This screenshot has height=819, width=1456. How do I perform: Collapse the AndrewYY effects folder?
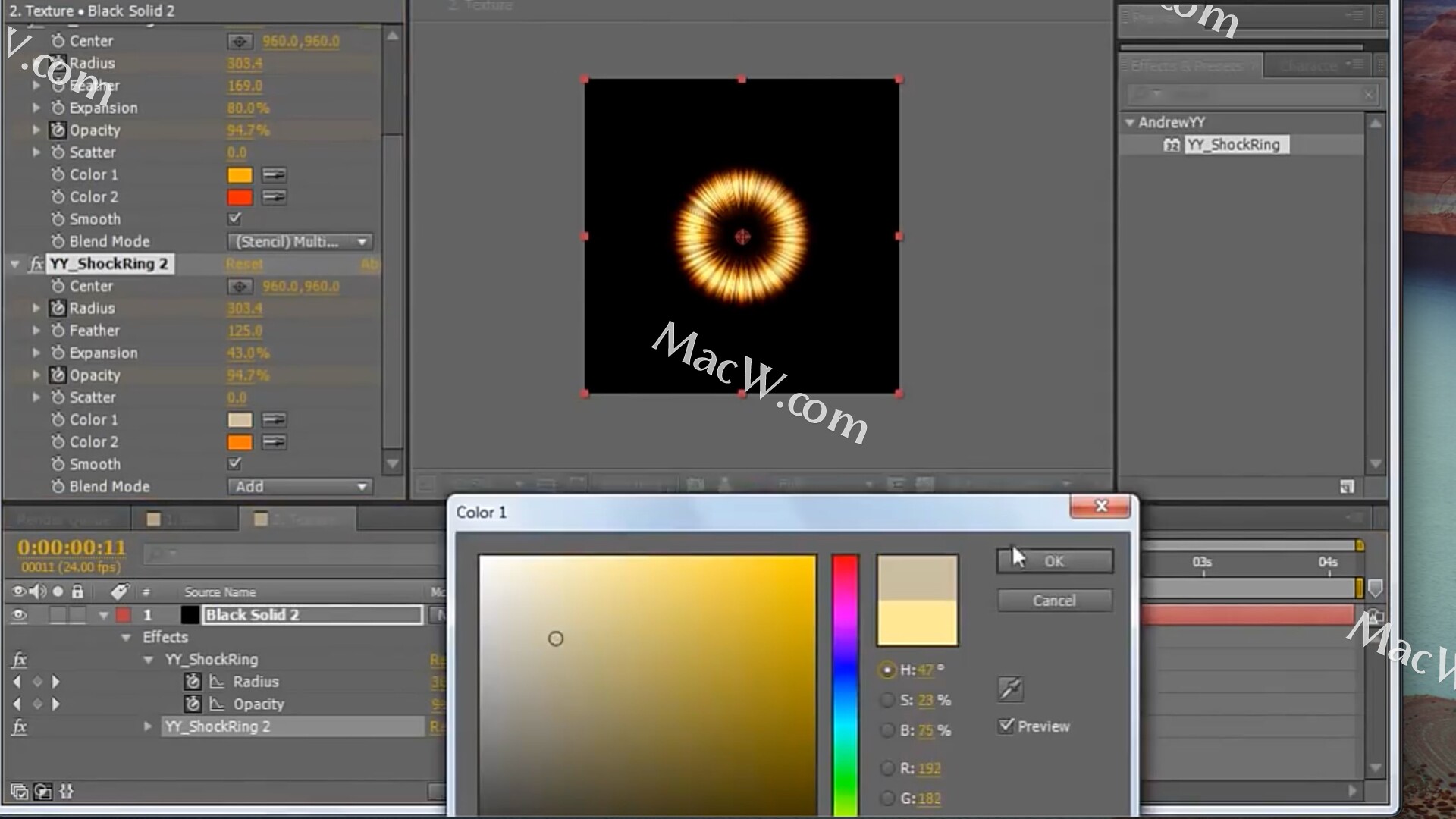pyautogui.click(x=1130, y=122)
